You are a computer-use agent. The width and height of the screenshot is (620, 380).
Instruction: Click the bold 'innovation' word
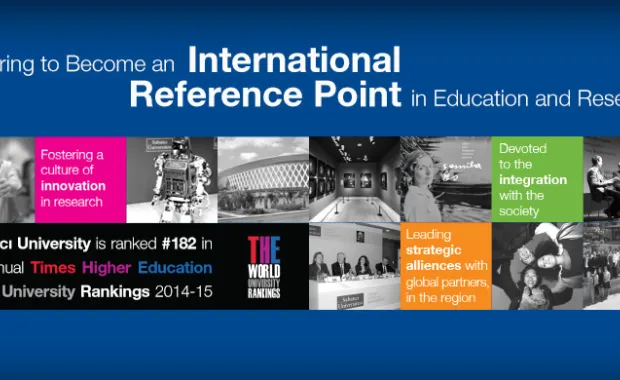(73, 186)
